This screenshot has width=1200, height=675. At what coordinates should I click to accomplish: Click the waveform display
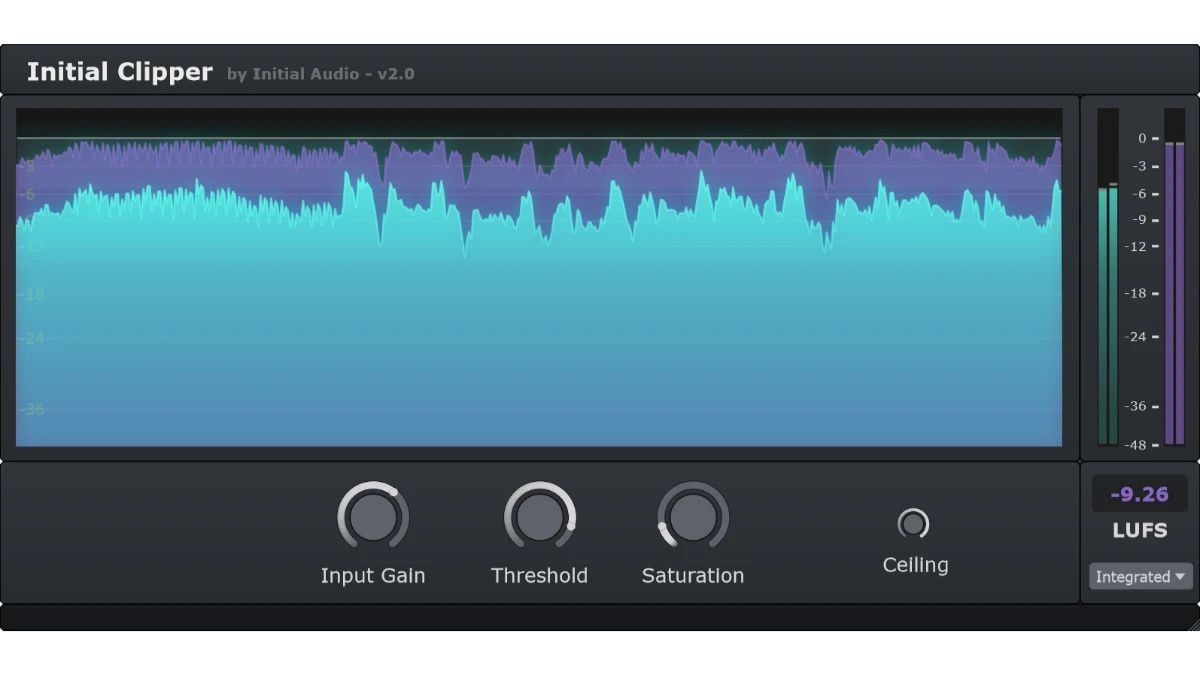(x=539, y=277)
